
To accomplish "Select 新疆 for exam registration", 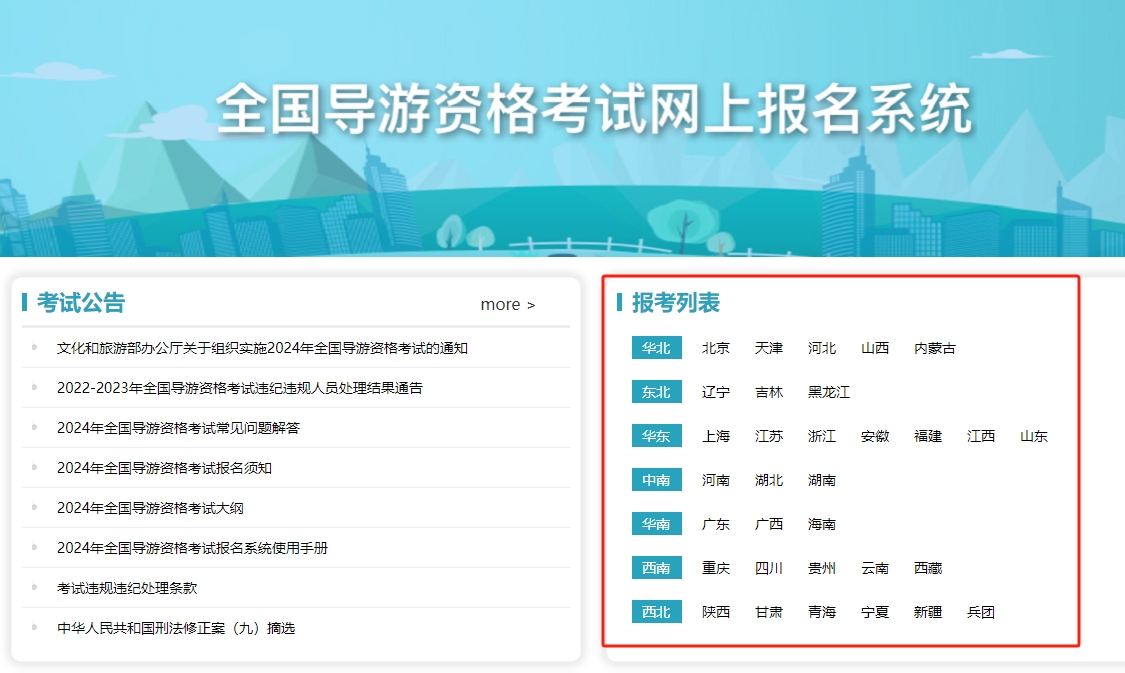I will point(928,611).
